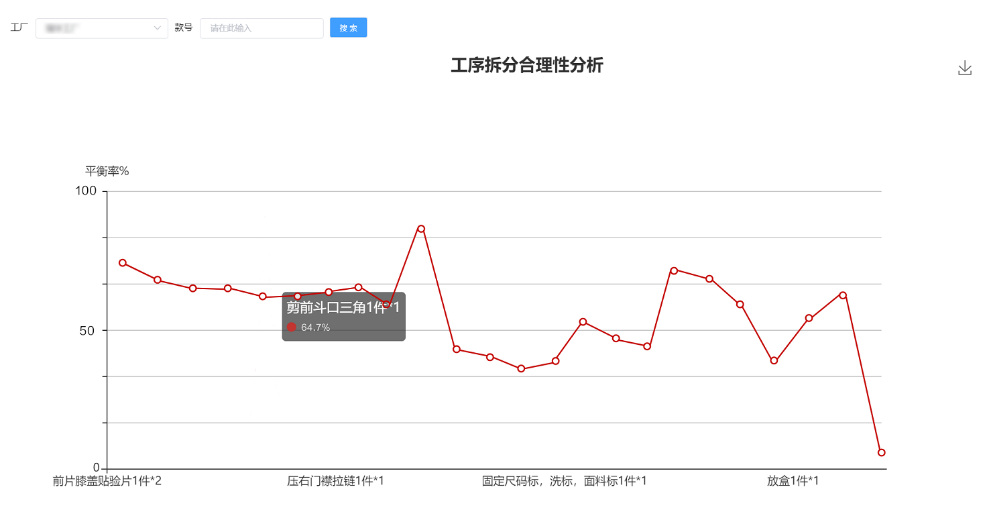989x524 pixels.
Task: Click the last data point near zero
Action: coord(881,453)
